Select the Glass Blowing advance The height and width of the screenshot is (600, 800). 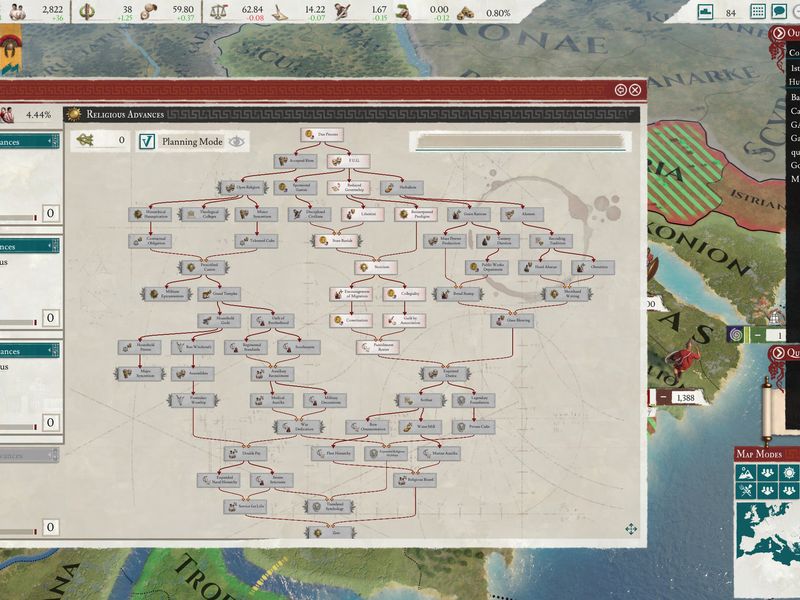(x=513, y=320)
